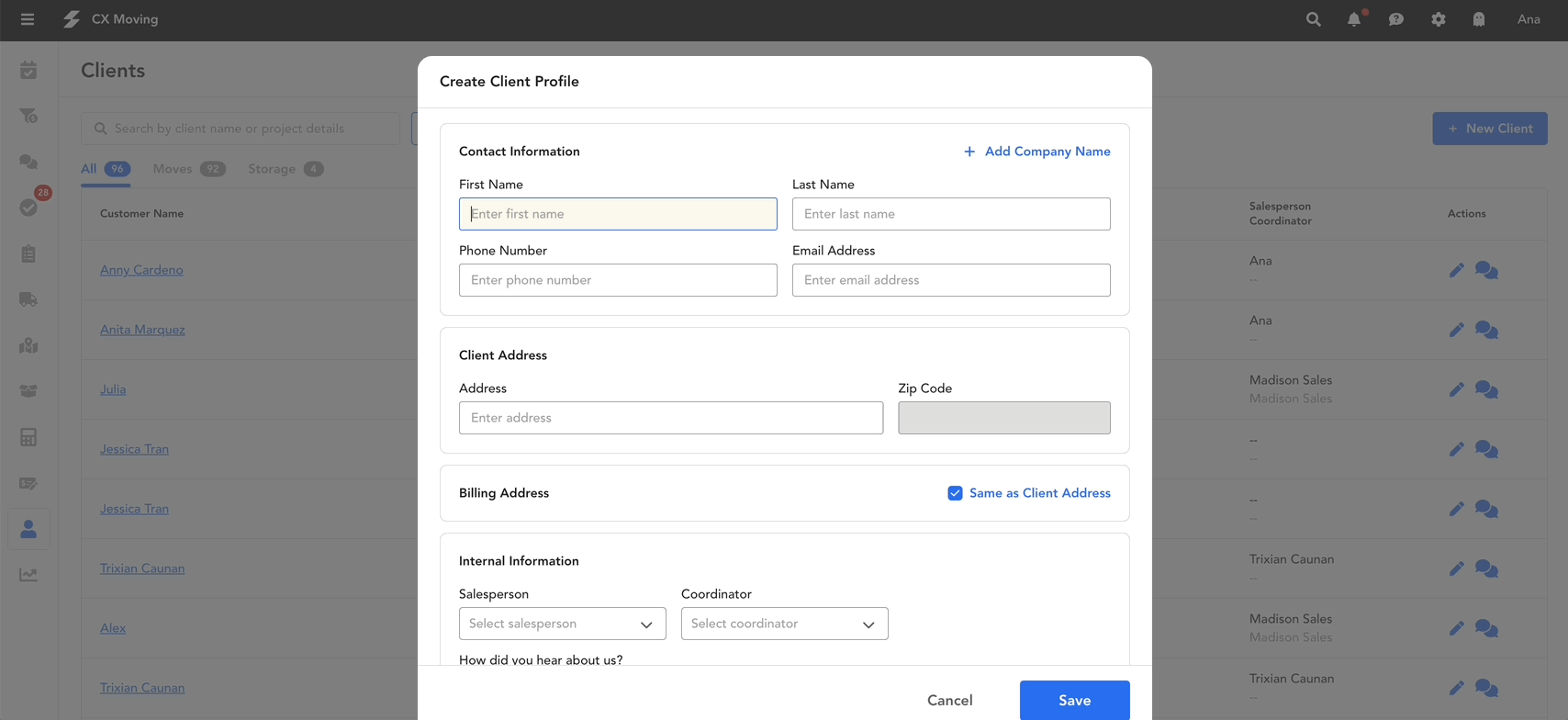
Task: Click the search magnifier icon in header
Action: 1313,19
